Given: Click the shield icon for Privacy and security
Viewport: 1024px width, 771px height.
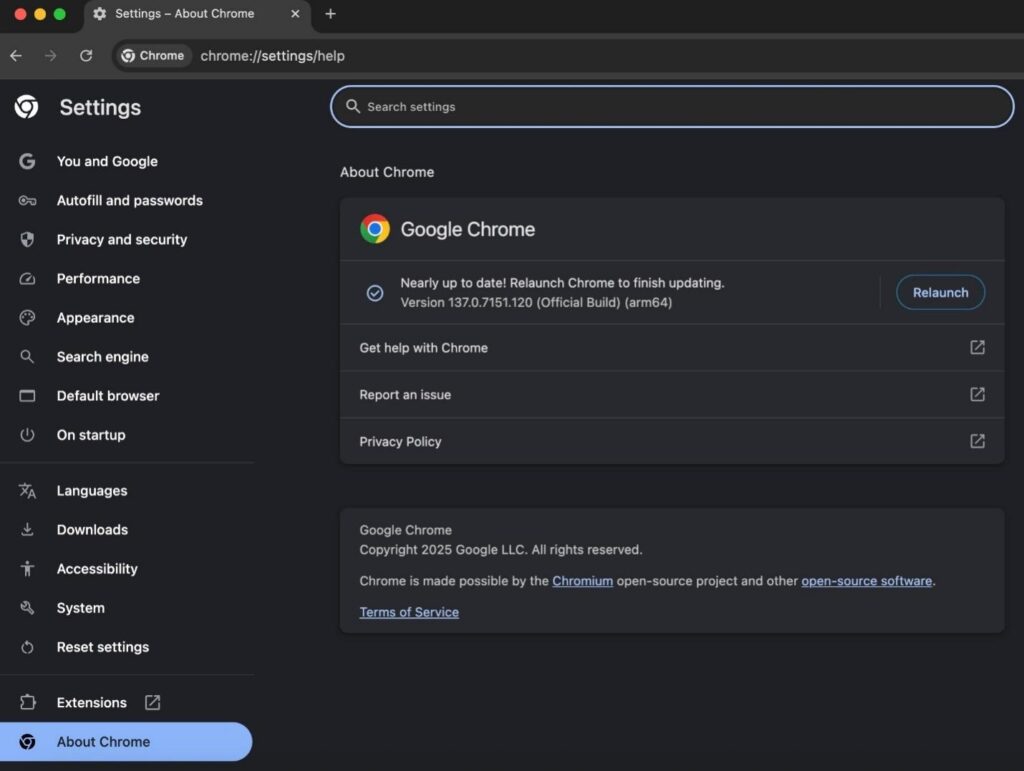Looking at the screenshot, I should tap(27, 240).
